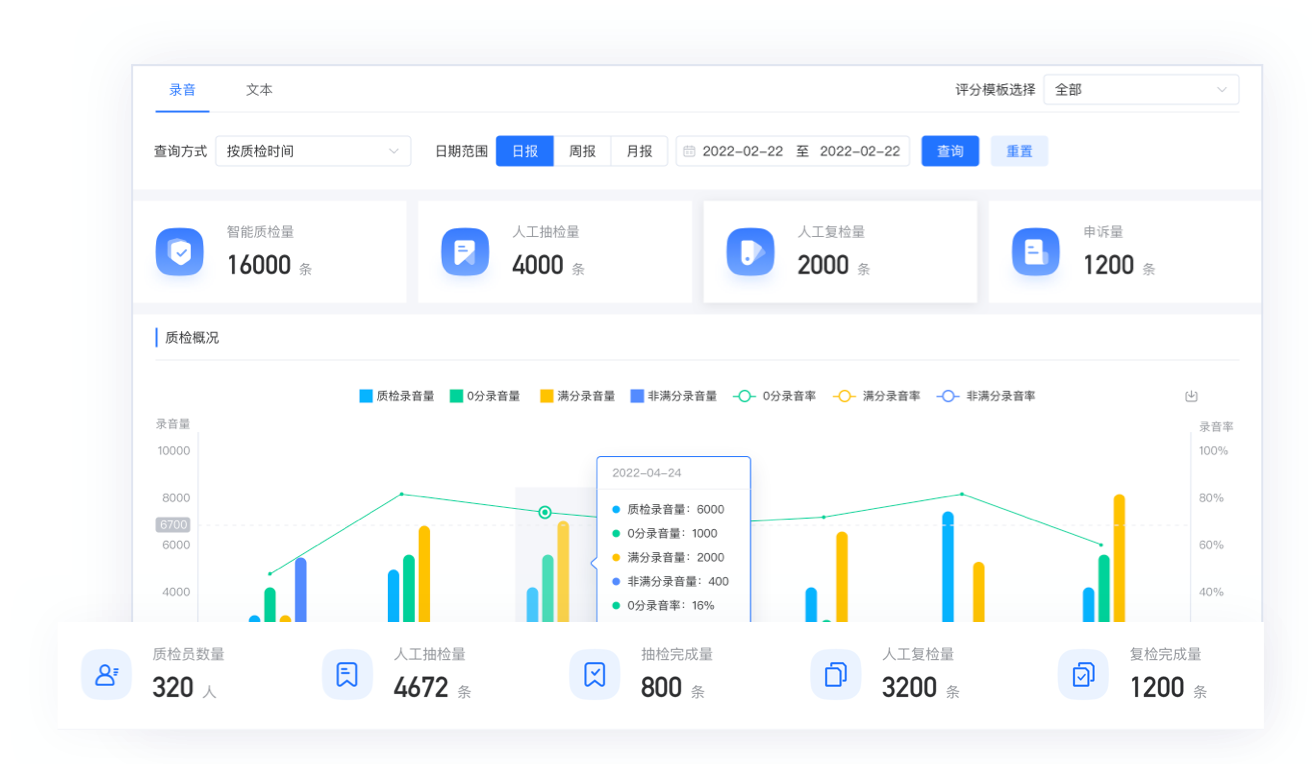This screenshot has width=1312, height=764.
Task: Expand the 查询方式 dropdown
Action: (313, 151)
